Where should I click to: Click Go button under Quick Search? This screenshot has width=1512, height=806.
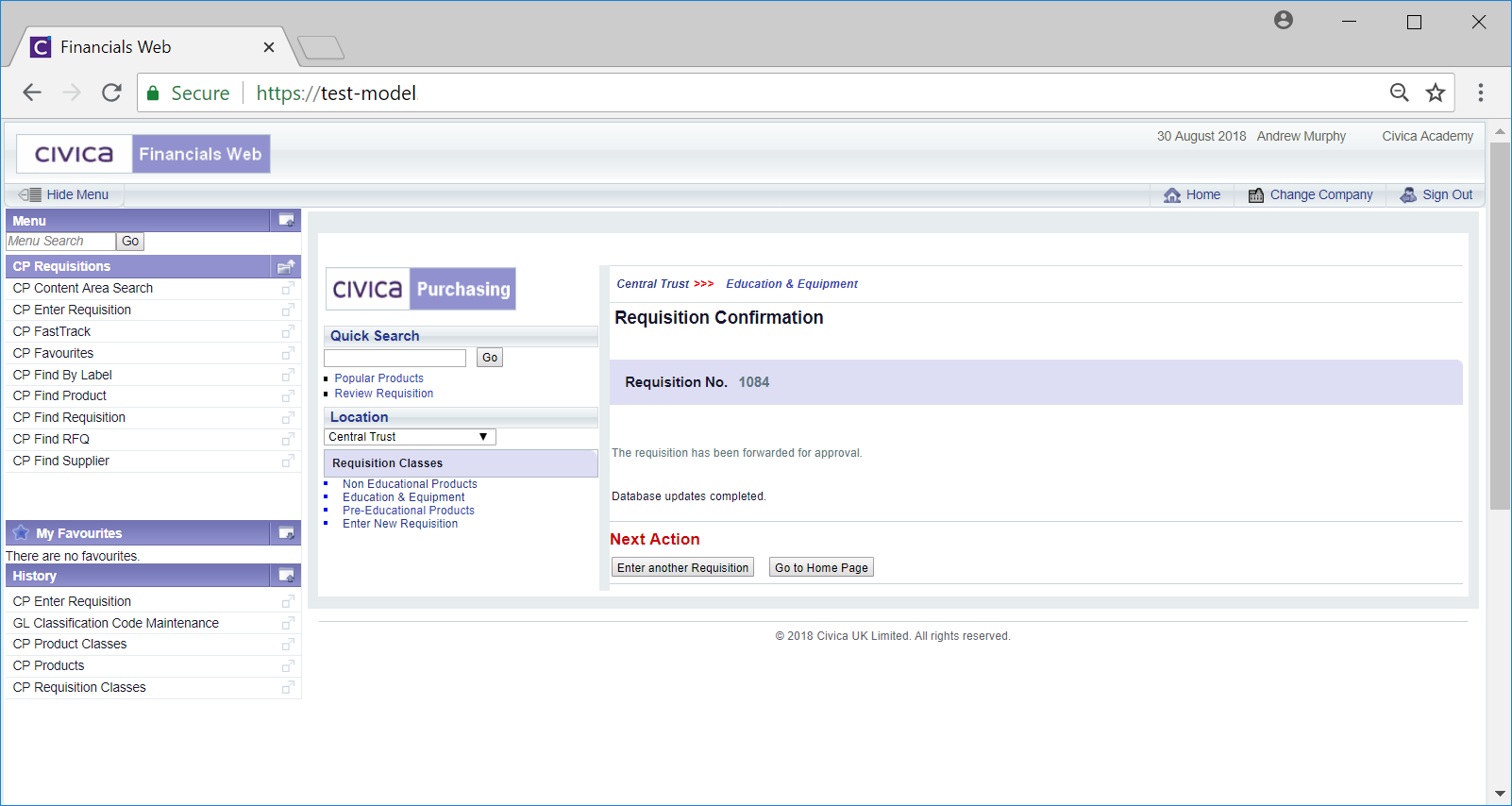pos(490,358)
